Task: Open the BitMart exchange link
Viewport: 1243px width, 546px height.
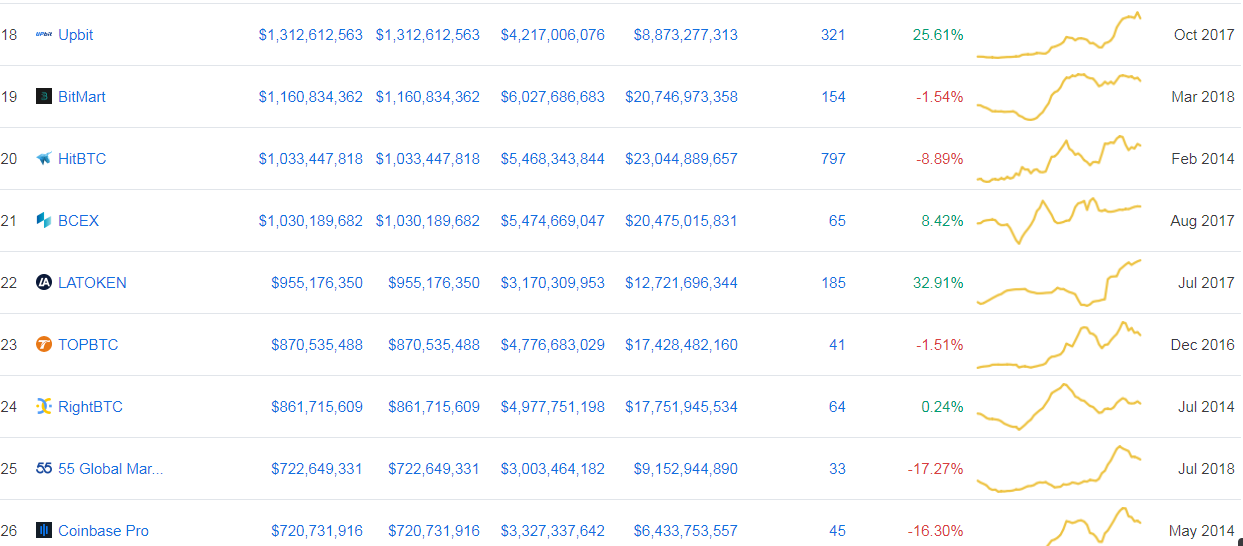Action: [82, 97]
